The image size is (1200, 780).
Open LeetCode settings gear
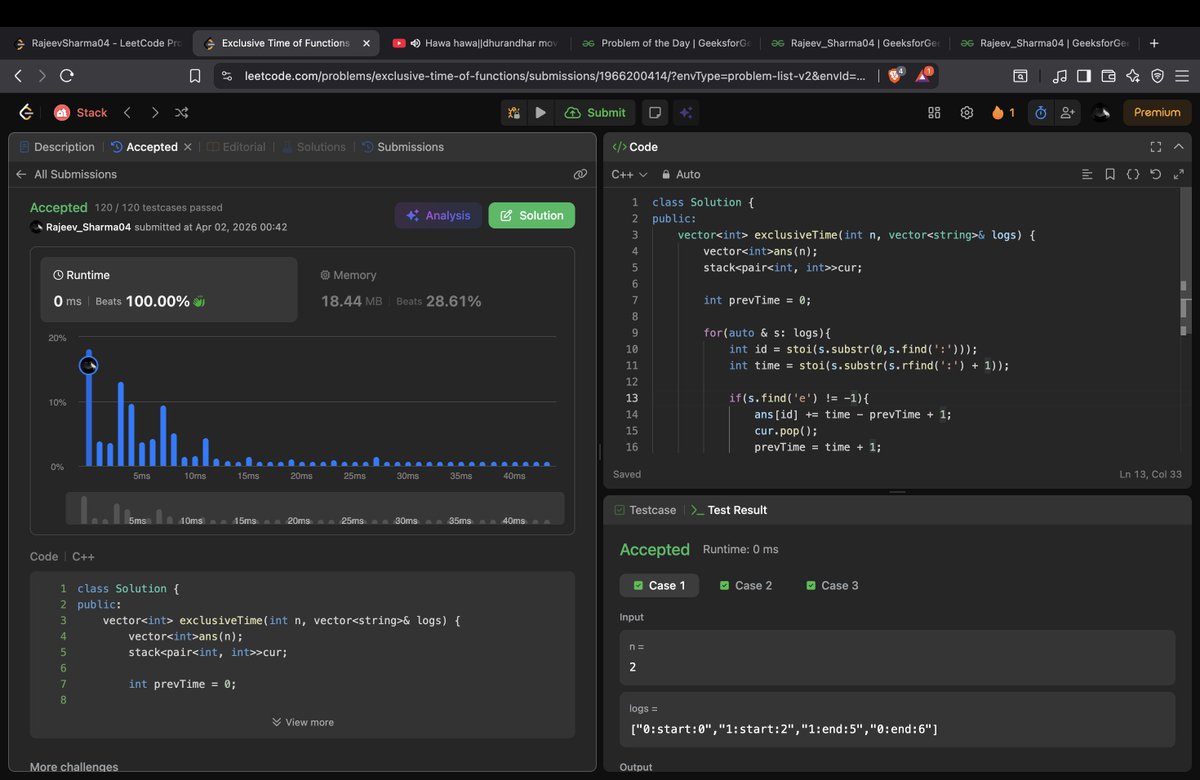967,113
